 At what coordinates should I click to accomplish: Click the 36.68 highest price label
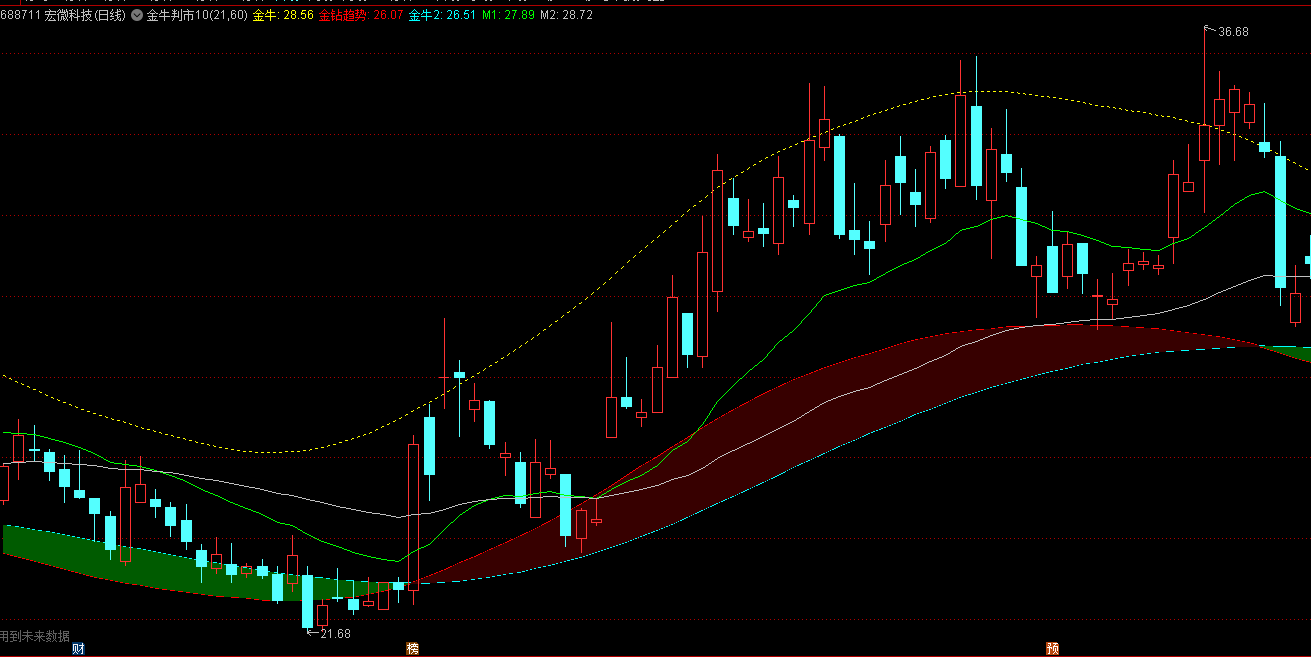(x=1233, y=32)
